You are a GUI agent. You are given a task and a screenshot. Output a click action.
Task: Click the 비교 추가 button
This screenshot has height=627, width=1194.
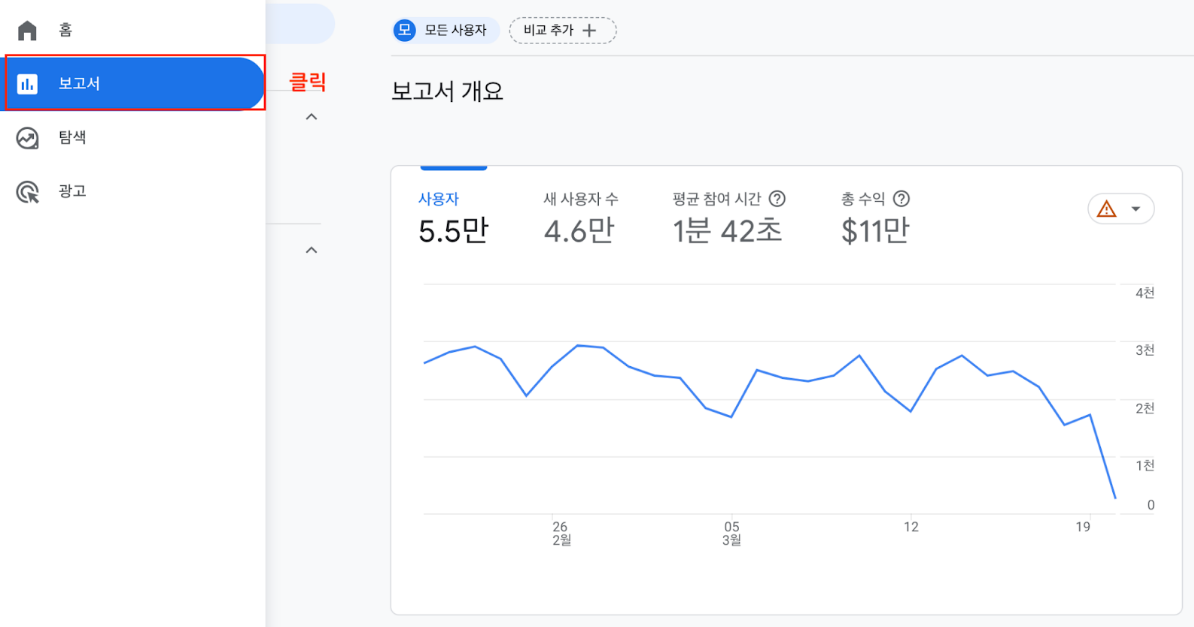tap(563, 30)
